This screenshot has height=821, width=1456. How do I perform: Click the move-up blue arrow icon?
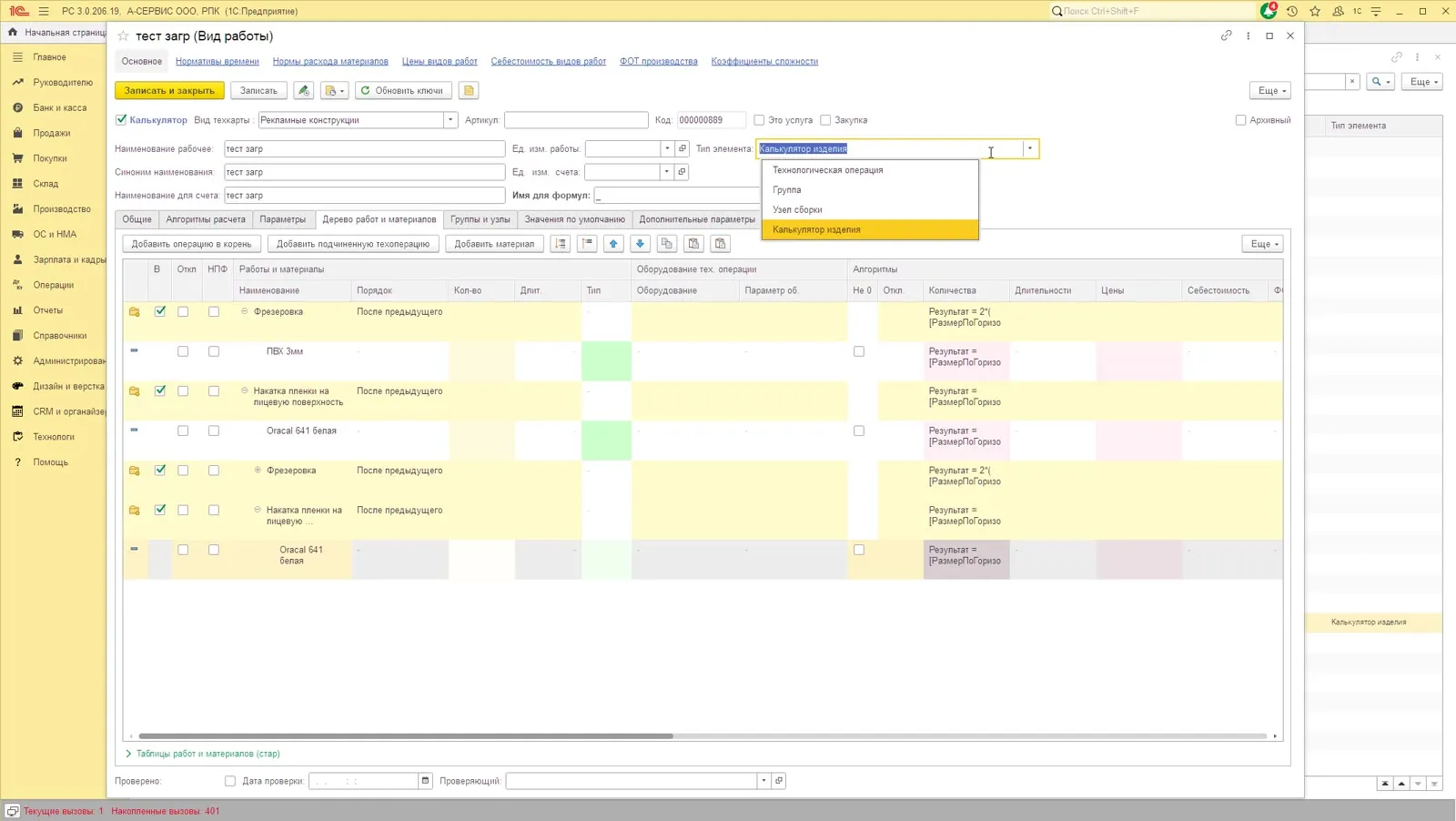pyautogui.click(x=613, y=244)
